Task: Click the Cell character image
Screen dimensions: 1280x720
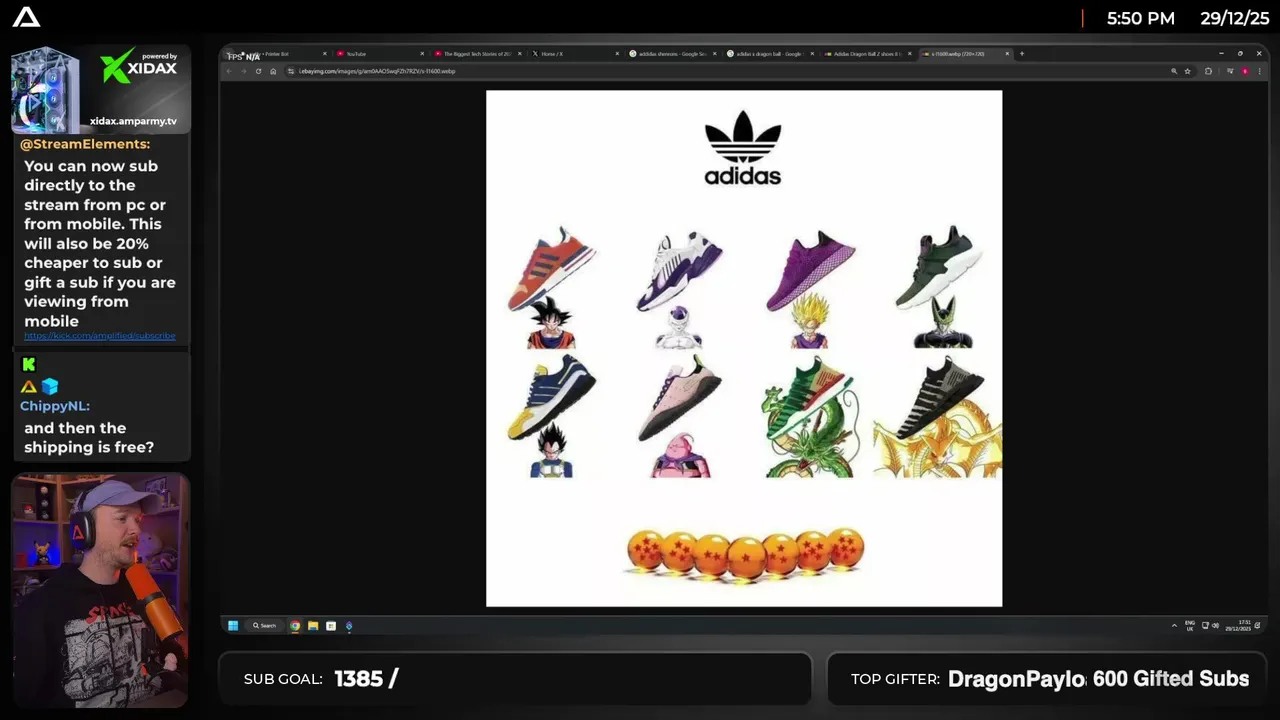Action: (942, 322)
